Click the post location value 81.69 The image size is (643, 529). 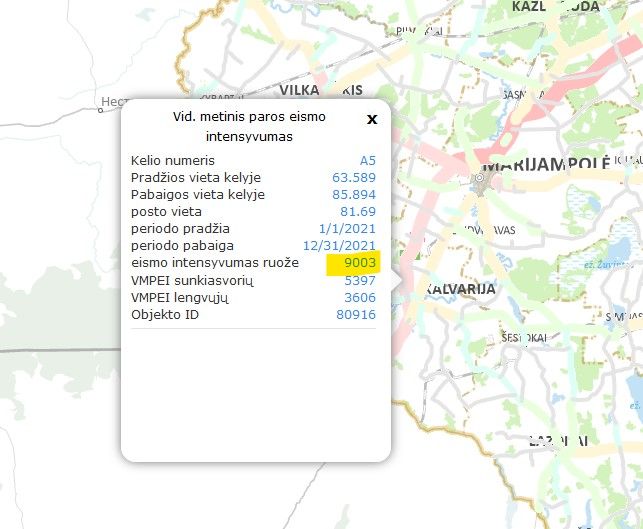[358, 211]
